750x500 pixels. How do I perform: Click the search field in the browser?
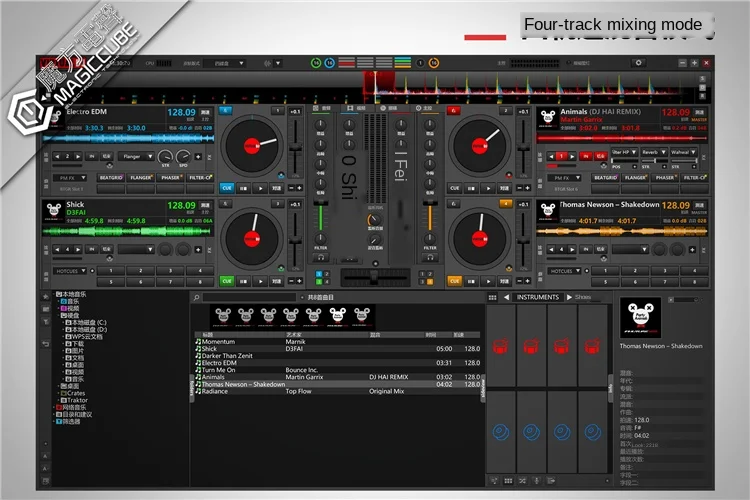250,298
